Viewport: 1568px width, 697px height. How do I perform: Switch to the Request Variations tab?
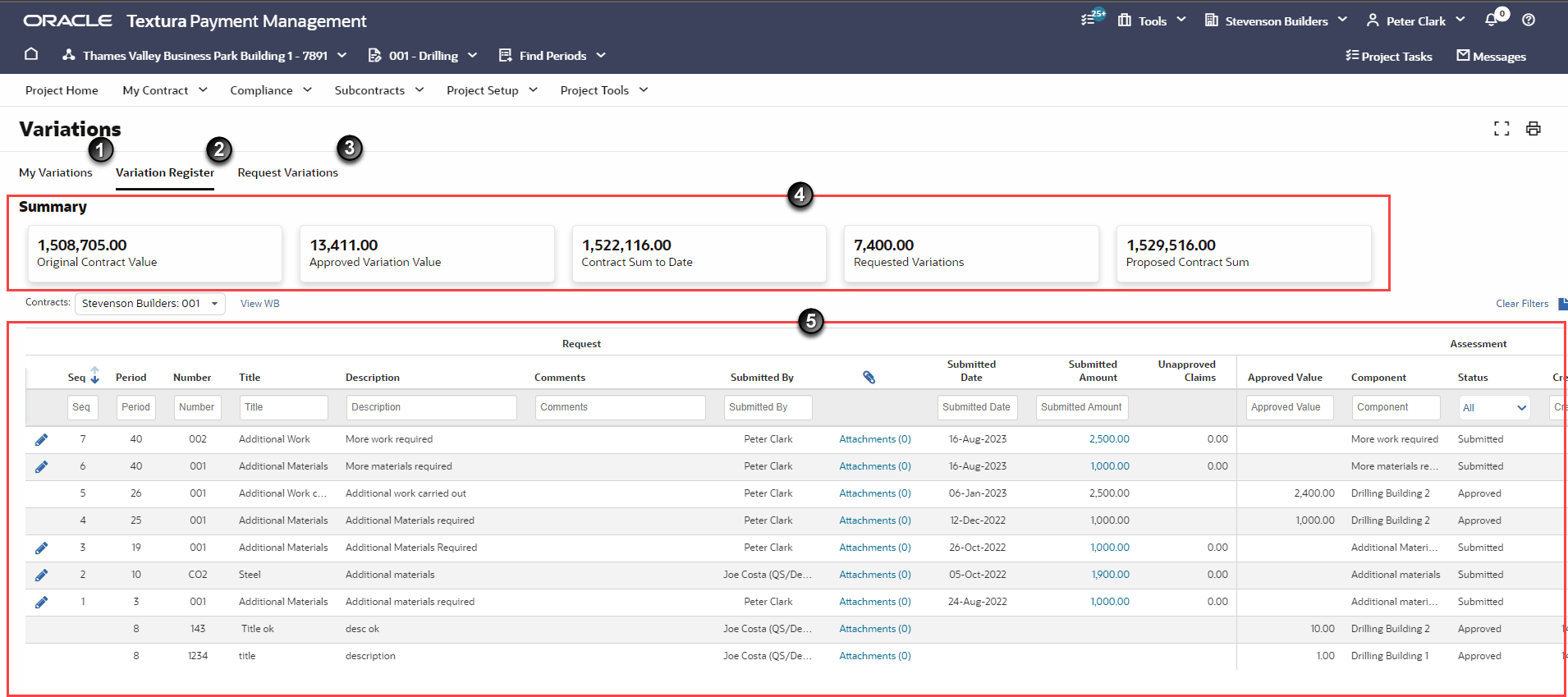pos(288,172)
